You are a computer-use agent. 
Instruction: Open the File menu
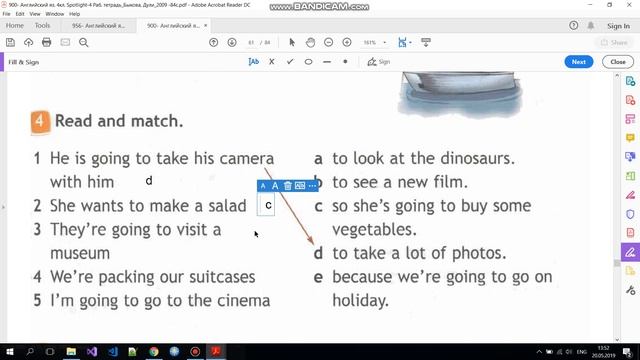click(x=7, y=14)
